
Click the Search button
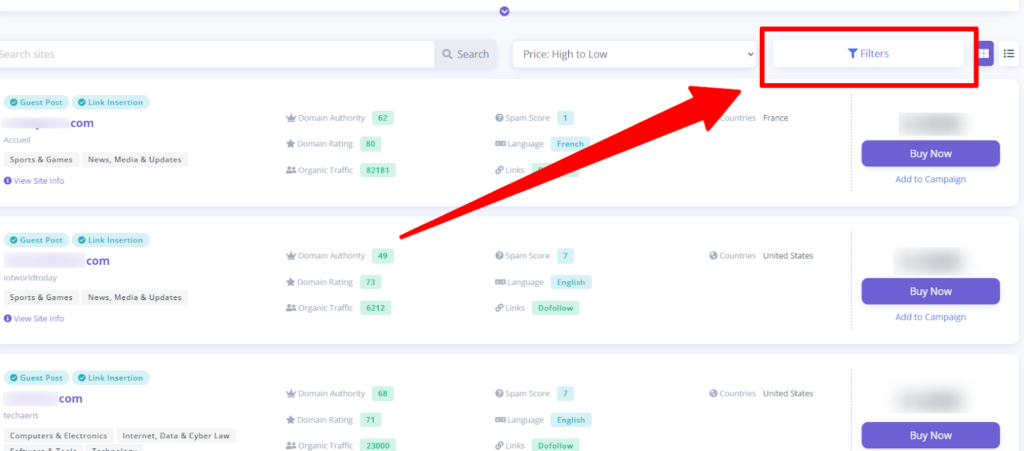tap(466, 54)
